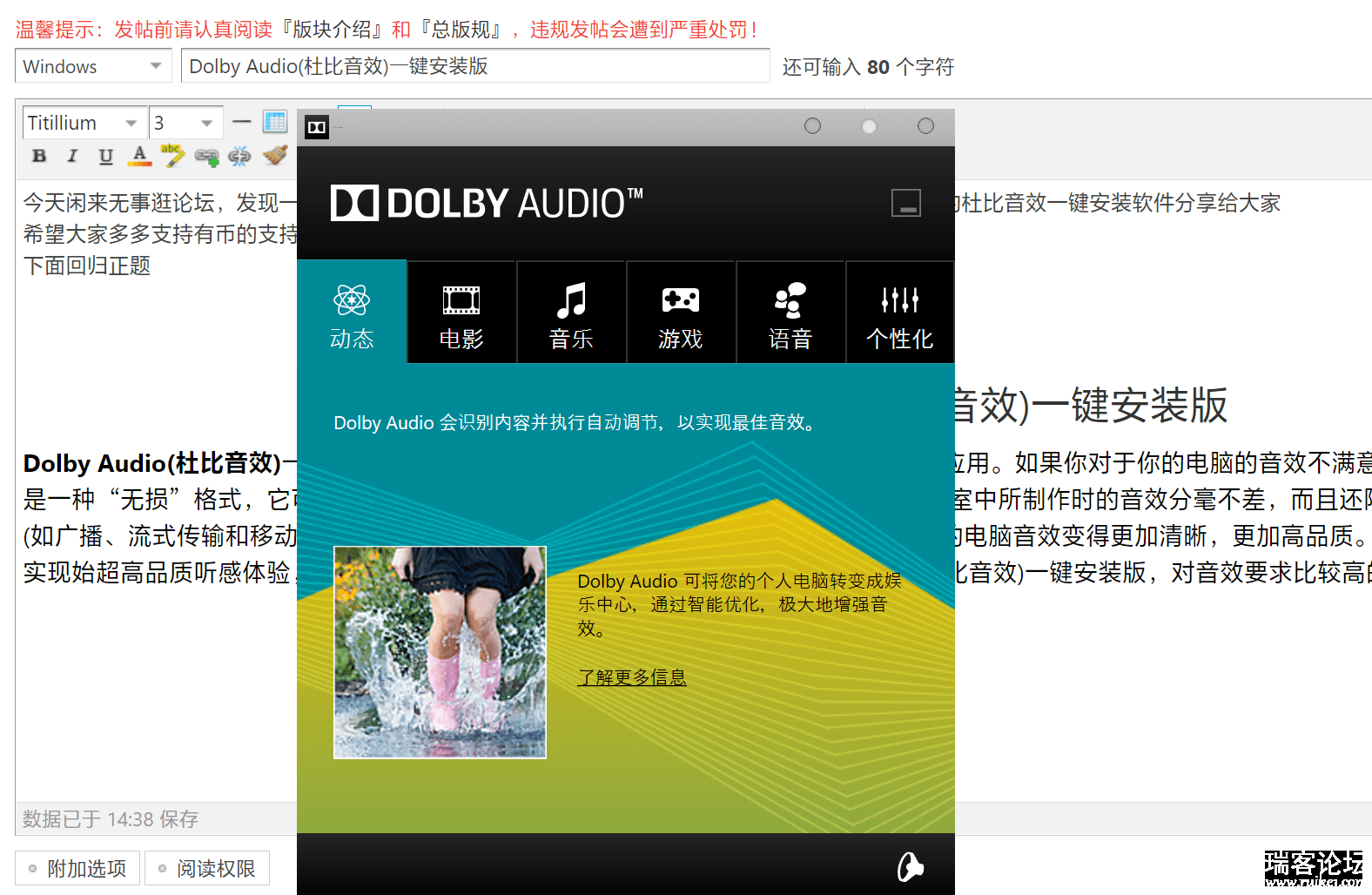Click the DOLBY AUDIO logo header
The height and width of the screenshot is (895, 1372).
pyautogui.click(x=487, y=203)
